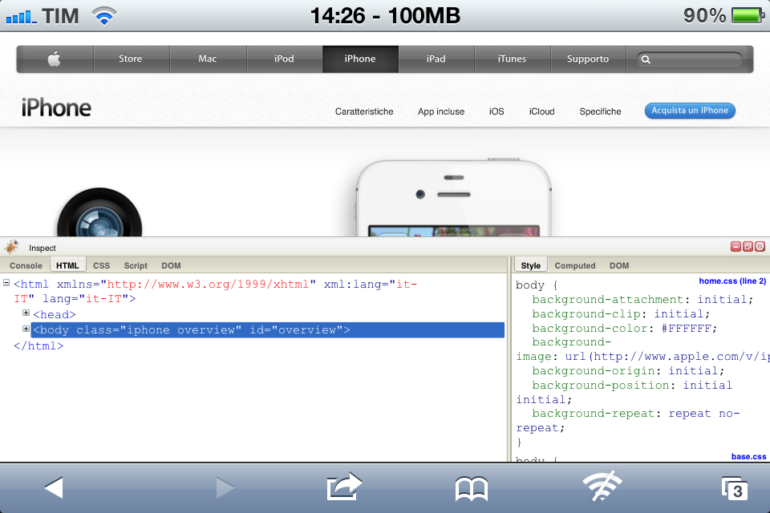Tap the Apple logo in navigation bar
Viewport: 770px width, 513px height.
(x=54, y=59)
